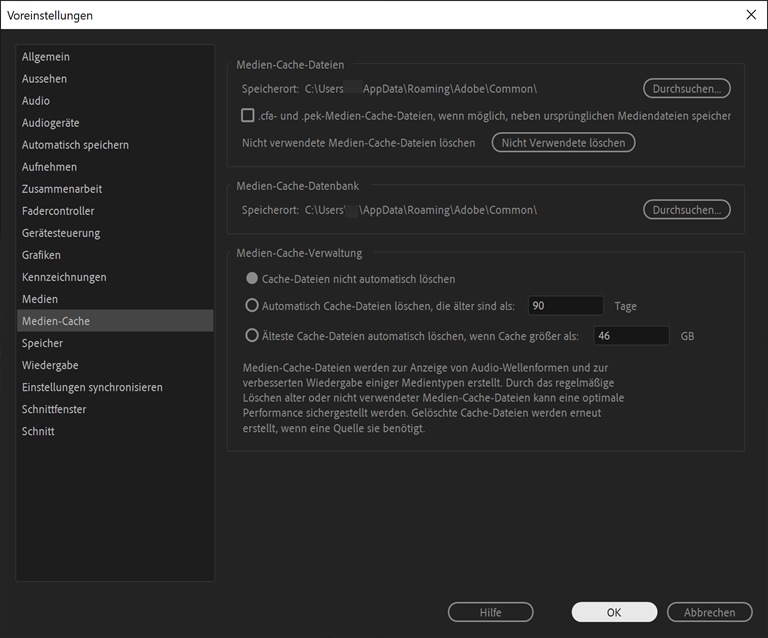Screen dimensions: 768x638
Task: Browse for Medien-Cache-Dateien location
Action: tap(687, 89)
